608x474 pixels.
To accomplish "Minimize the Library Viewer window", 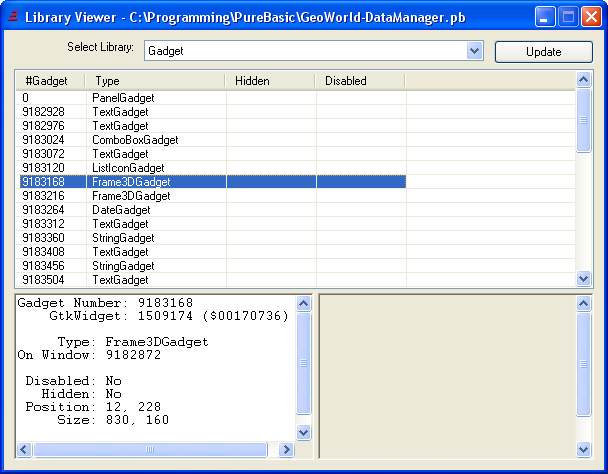I will click(x=545, y=17).
